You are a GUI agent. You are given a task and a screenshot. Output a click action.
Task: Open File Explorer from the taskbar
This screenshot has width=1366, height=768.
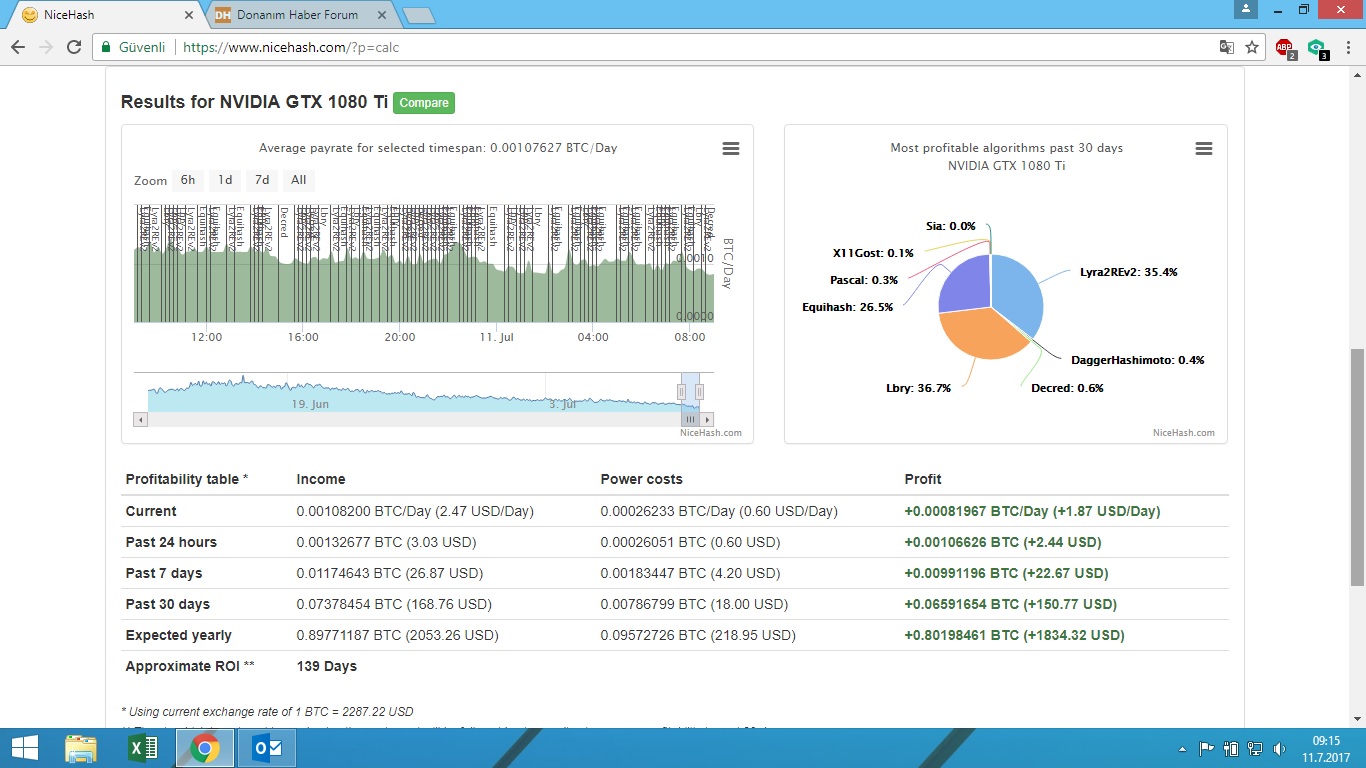[81, 748]
